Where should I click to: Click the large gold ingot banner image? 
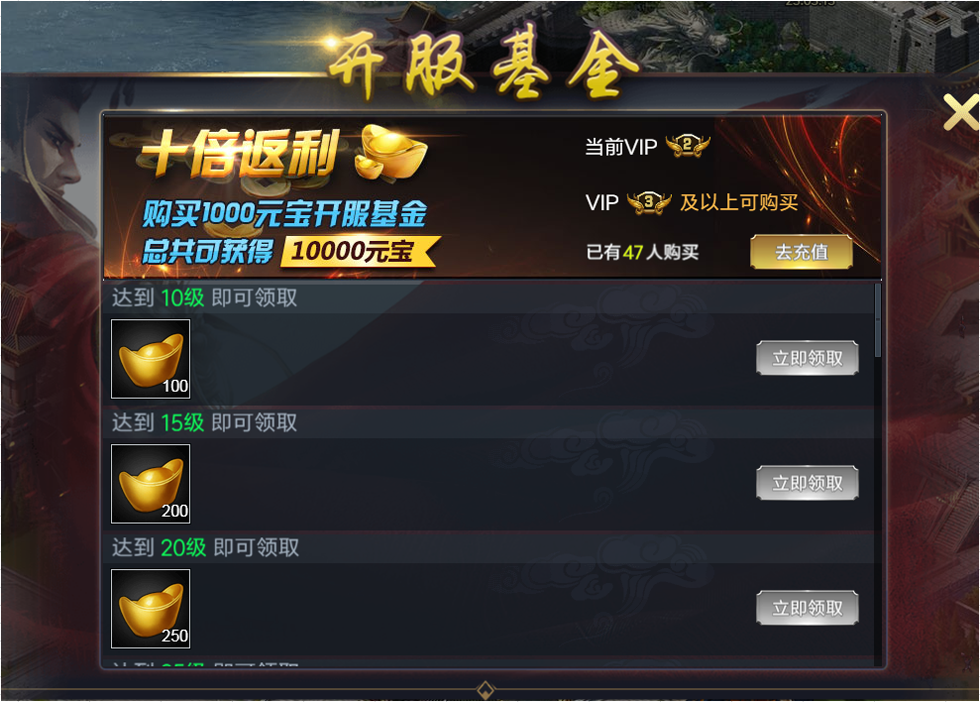tap(391, 152)
